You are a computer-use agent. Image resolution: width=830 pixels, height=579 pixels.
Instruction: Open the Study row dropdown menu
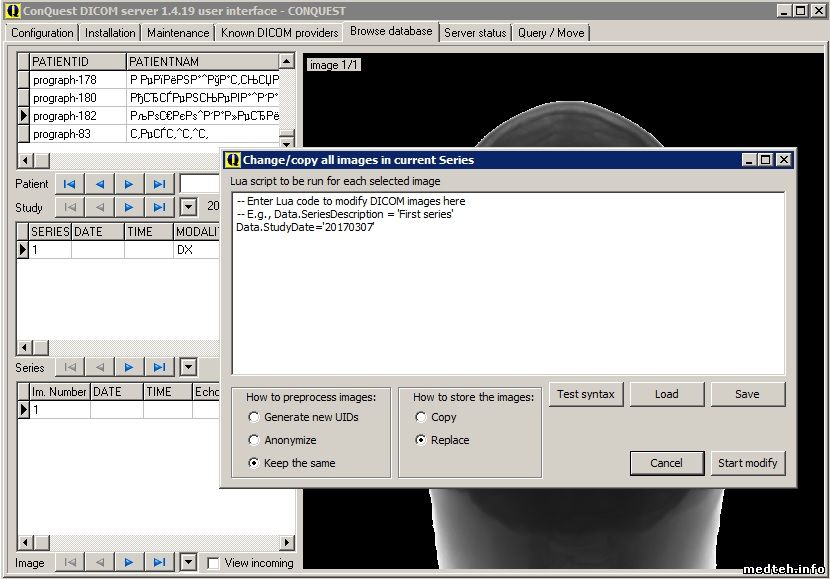(x=188, y=207)
